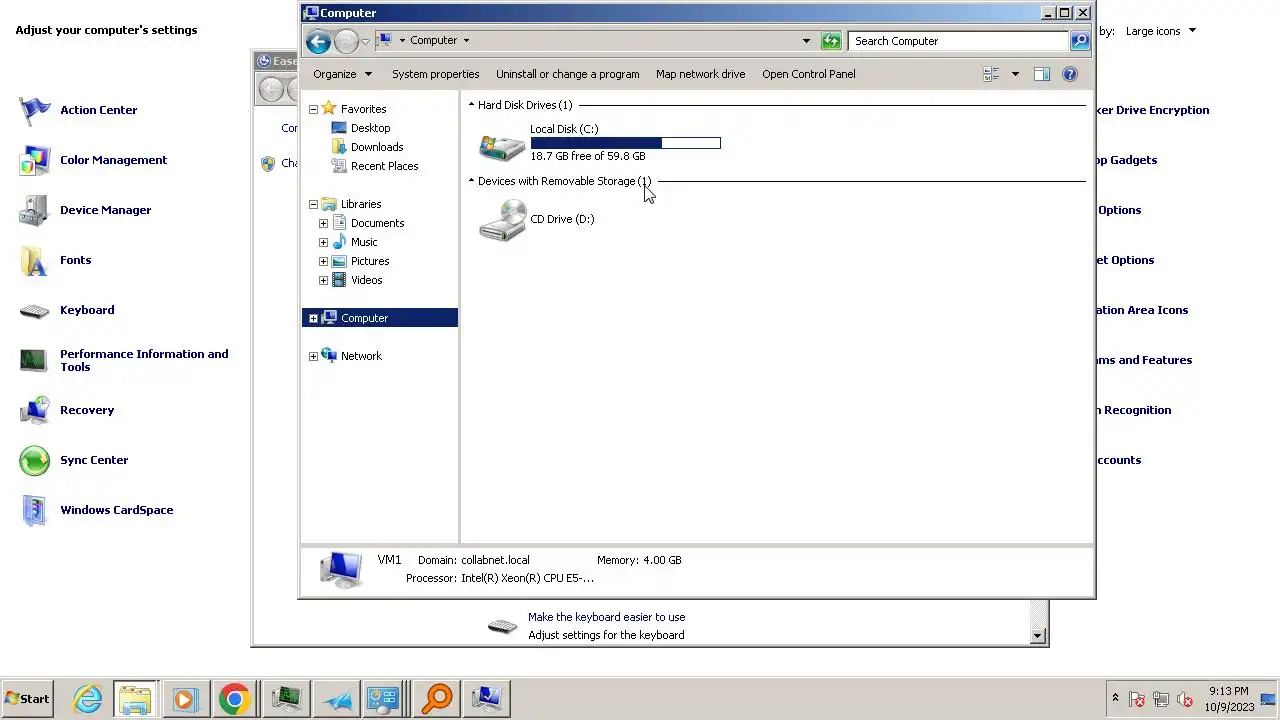Click the Computer title bar icon
The width and height of the screenshot is (1280, 720).
(x=311, y=13)
